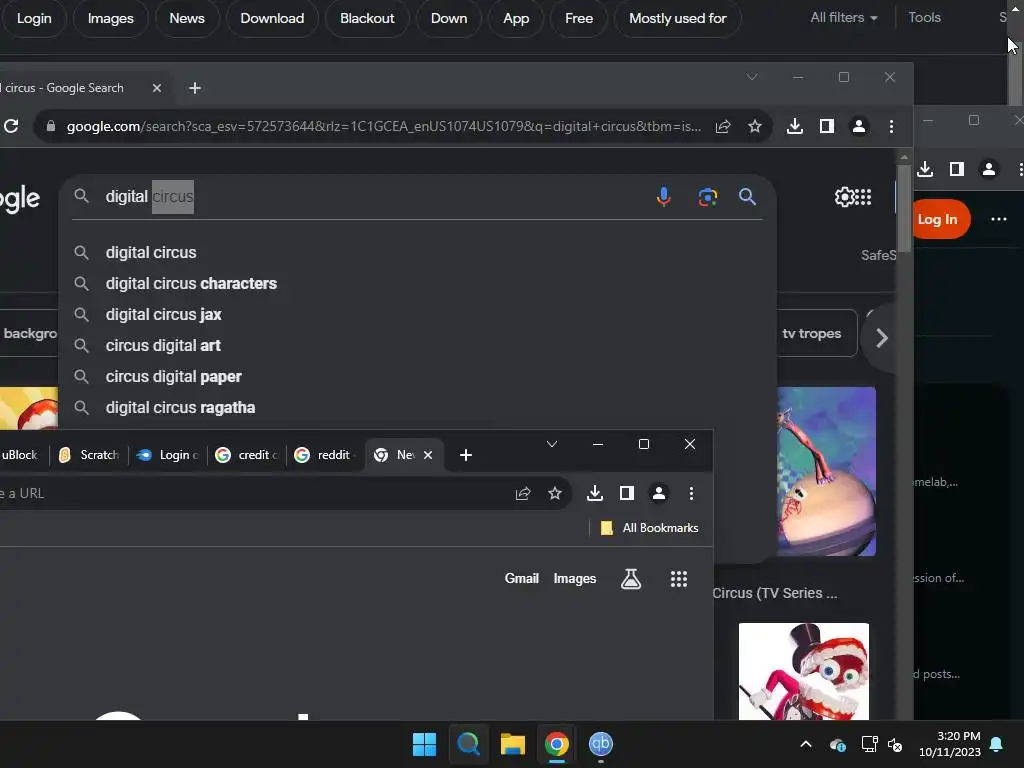This screenshot has width=1024, height=768.
Task: Select the 'Mostly used for' chip
Action: pos(678,18)
